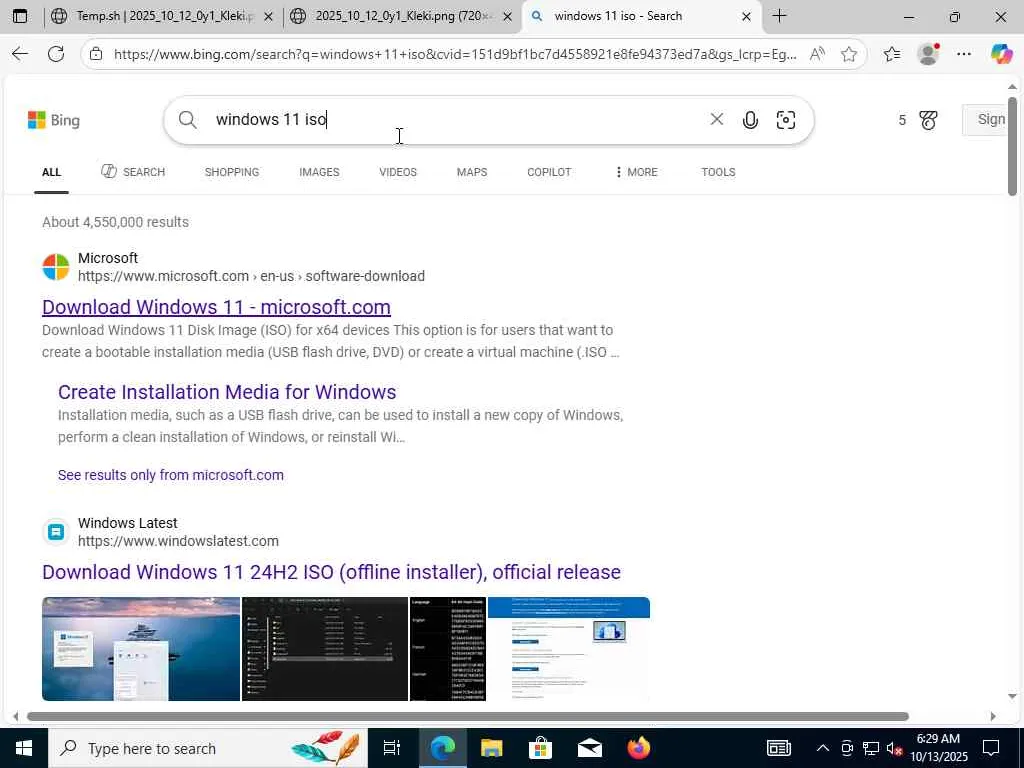Select the SHOPPING results tab
1024x768 pixels.
point(232,172)
